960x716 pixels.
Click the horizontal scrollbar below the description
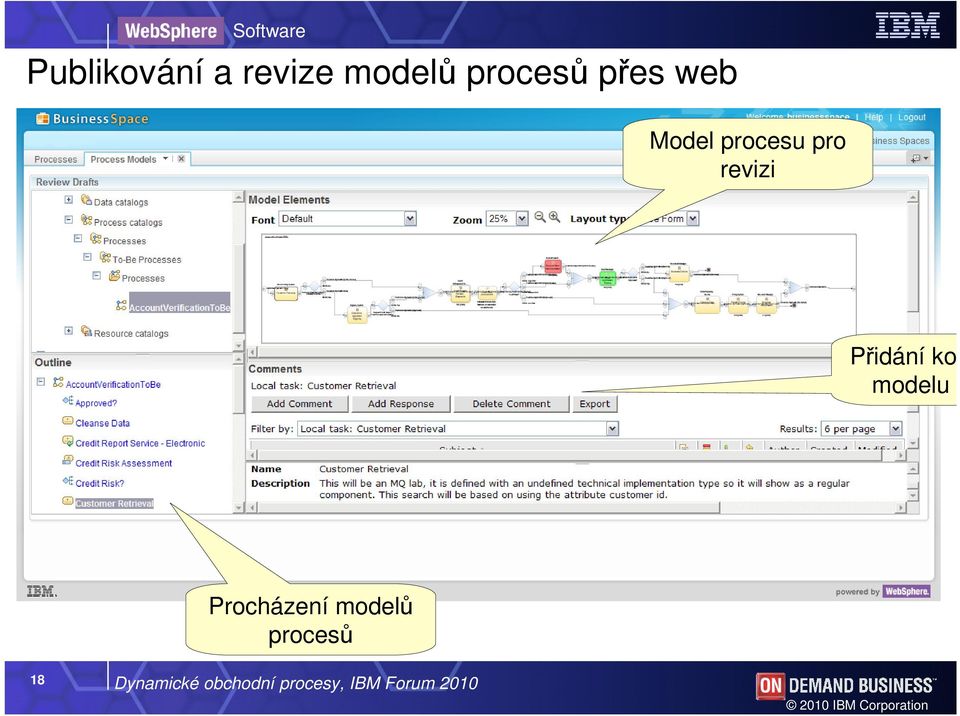click(576, 508)
